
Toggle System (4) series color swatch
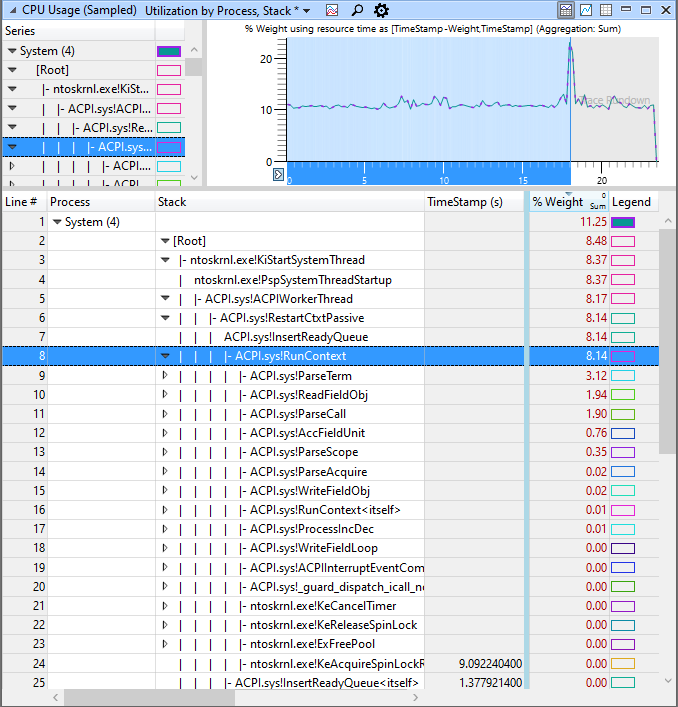coord(169,51)
